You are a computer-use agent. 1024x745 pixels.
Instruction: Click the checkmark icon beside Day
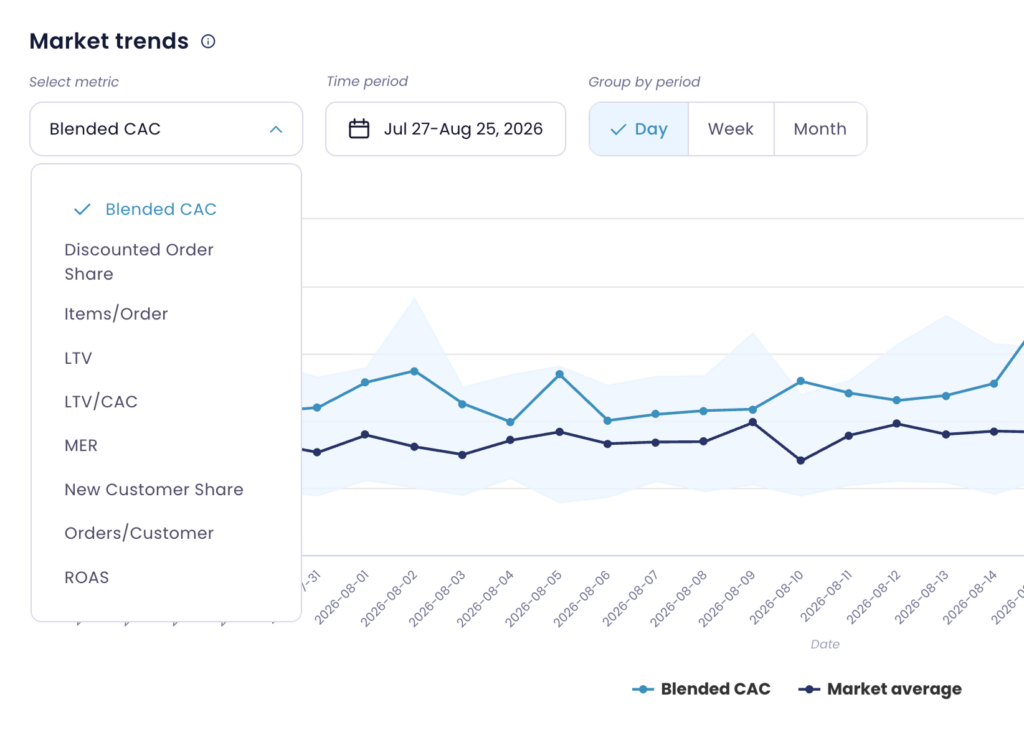[618, 129]
